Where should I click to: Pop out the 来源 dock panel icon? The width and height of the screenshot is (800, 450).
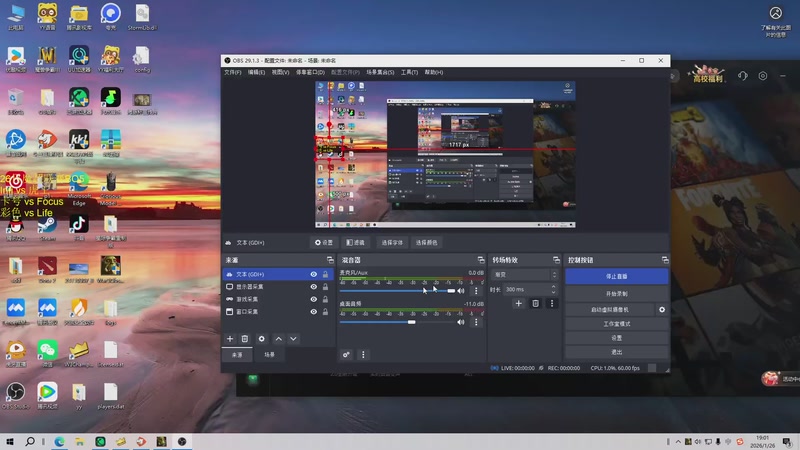pos(330,260)
